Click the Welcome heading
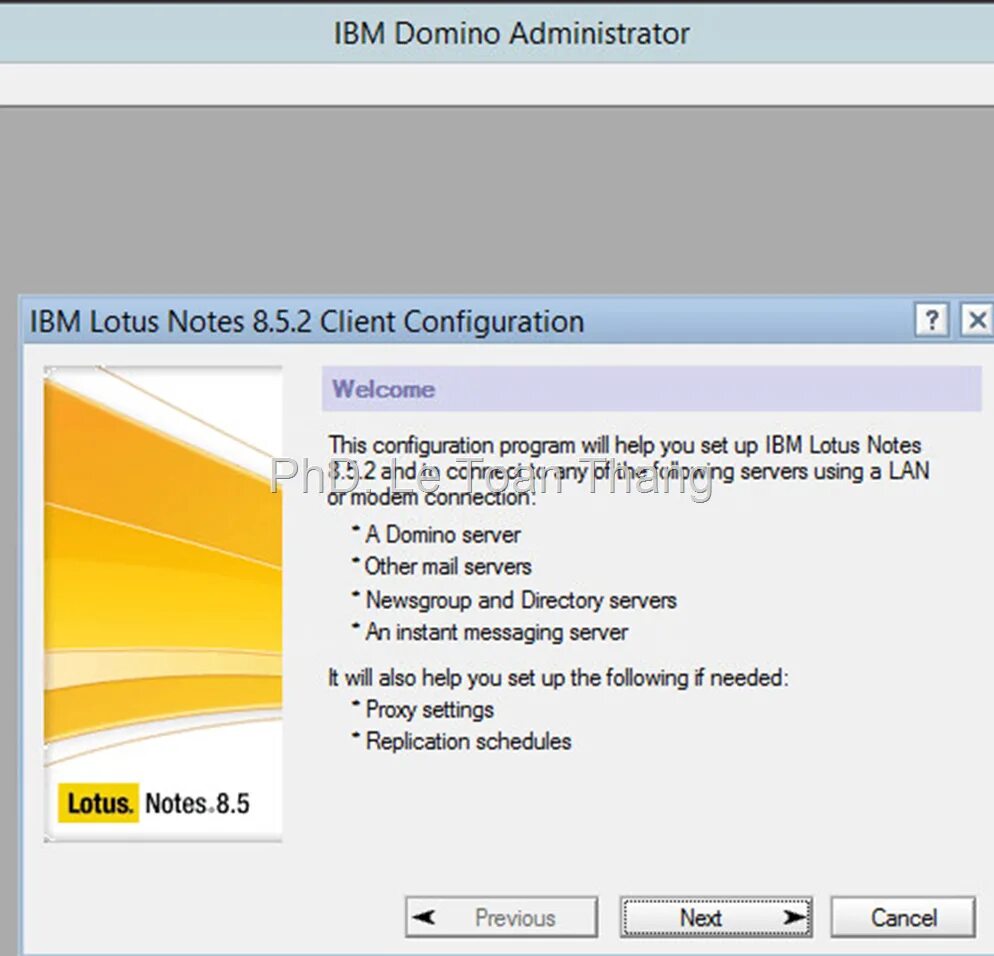This screenshot has height=956, width=994. 384,389
